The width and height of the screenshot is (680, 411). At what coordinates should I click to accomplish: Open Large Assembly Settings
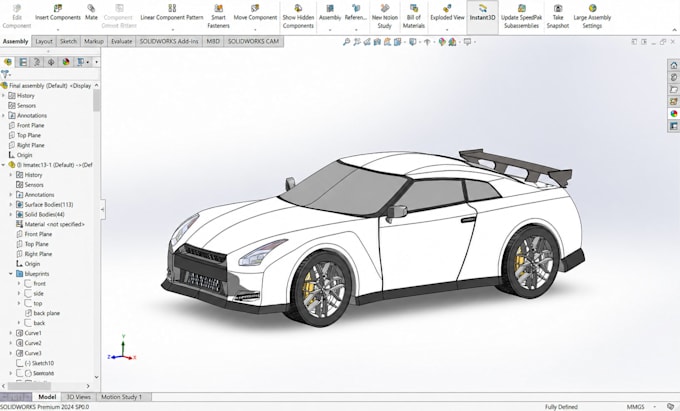[x=592, y=16]
